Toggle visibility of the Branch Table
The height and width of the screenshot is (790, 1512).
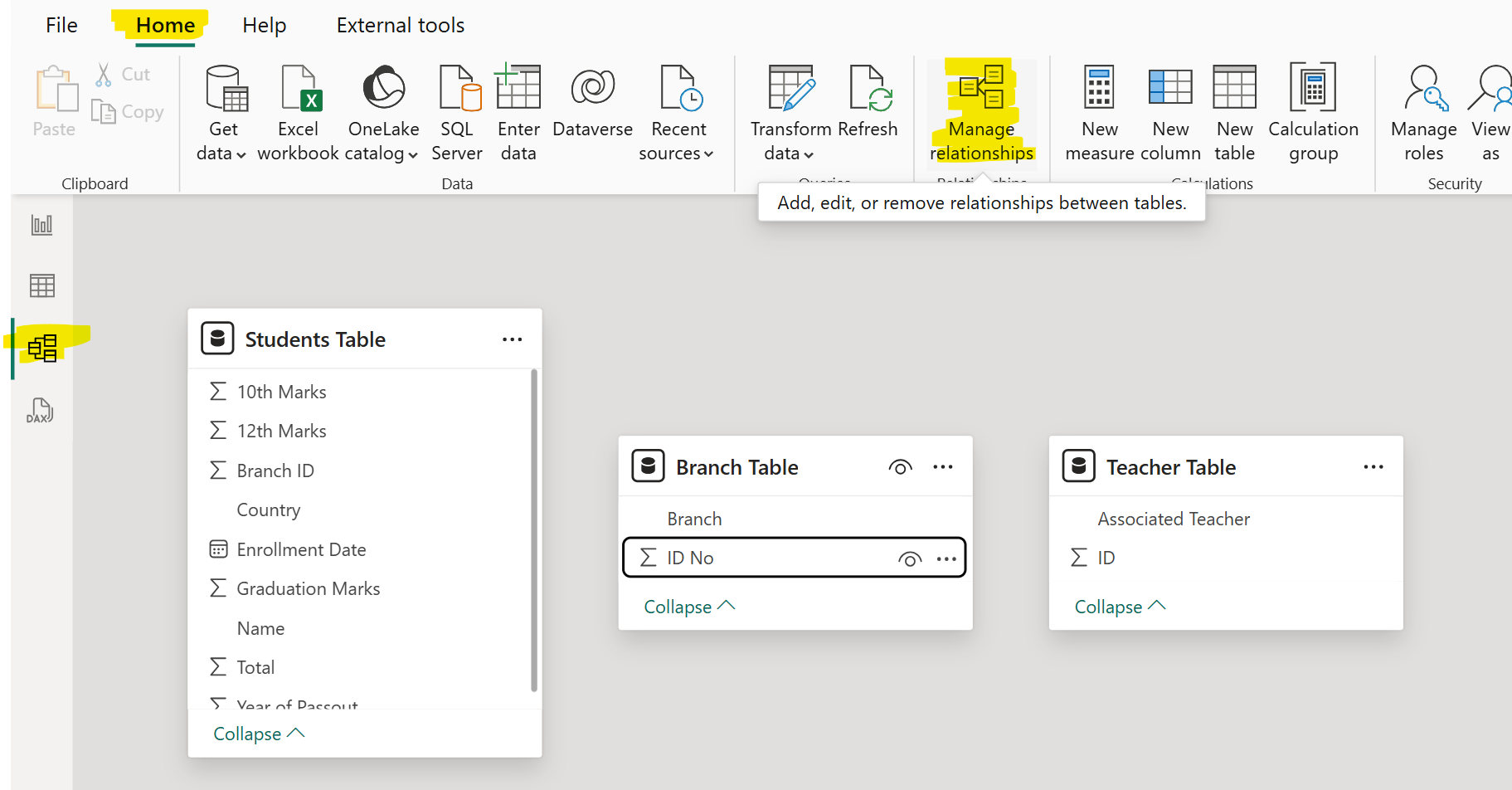[x=900, y=466]
